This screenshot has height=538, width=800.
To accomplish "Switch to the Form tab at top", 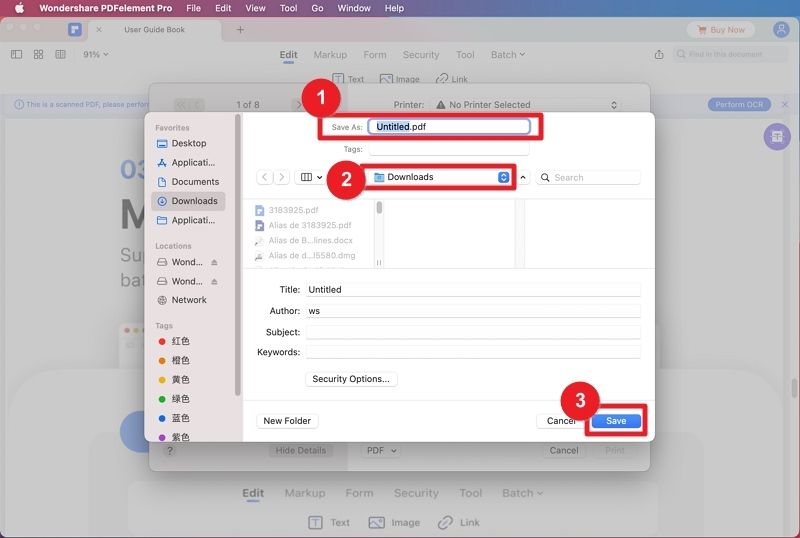I will pyautogui.click(x=375, y=55).
